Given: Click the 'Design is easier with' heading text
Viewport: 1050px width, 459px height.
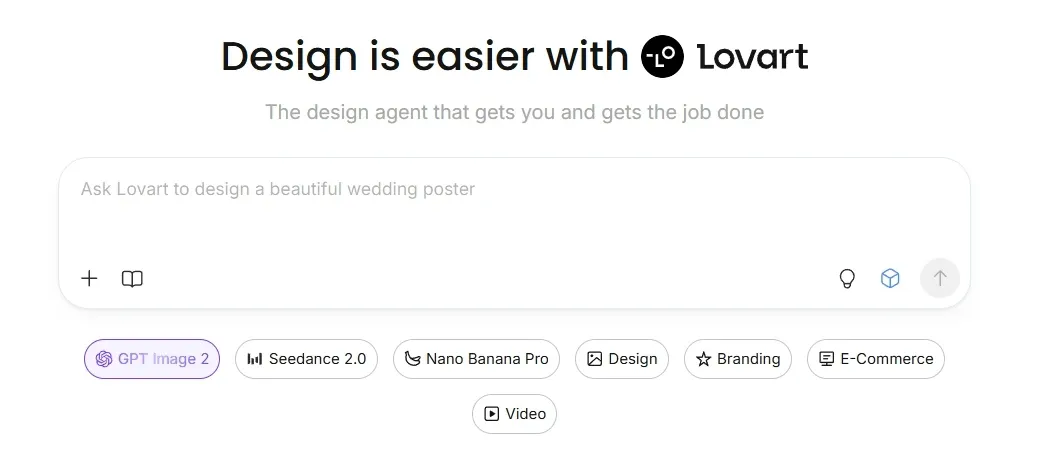Looking at the screenshot, I should (425, 58).
